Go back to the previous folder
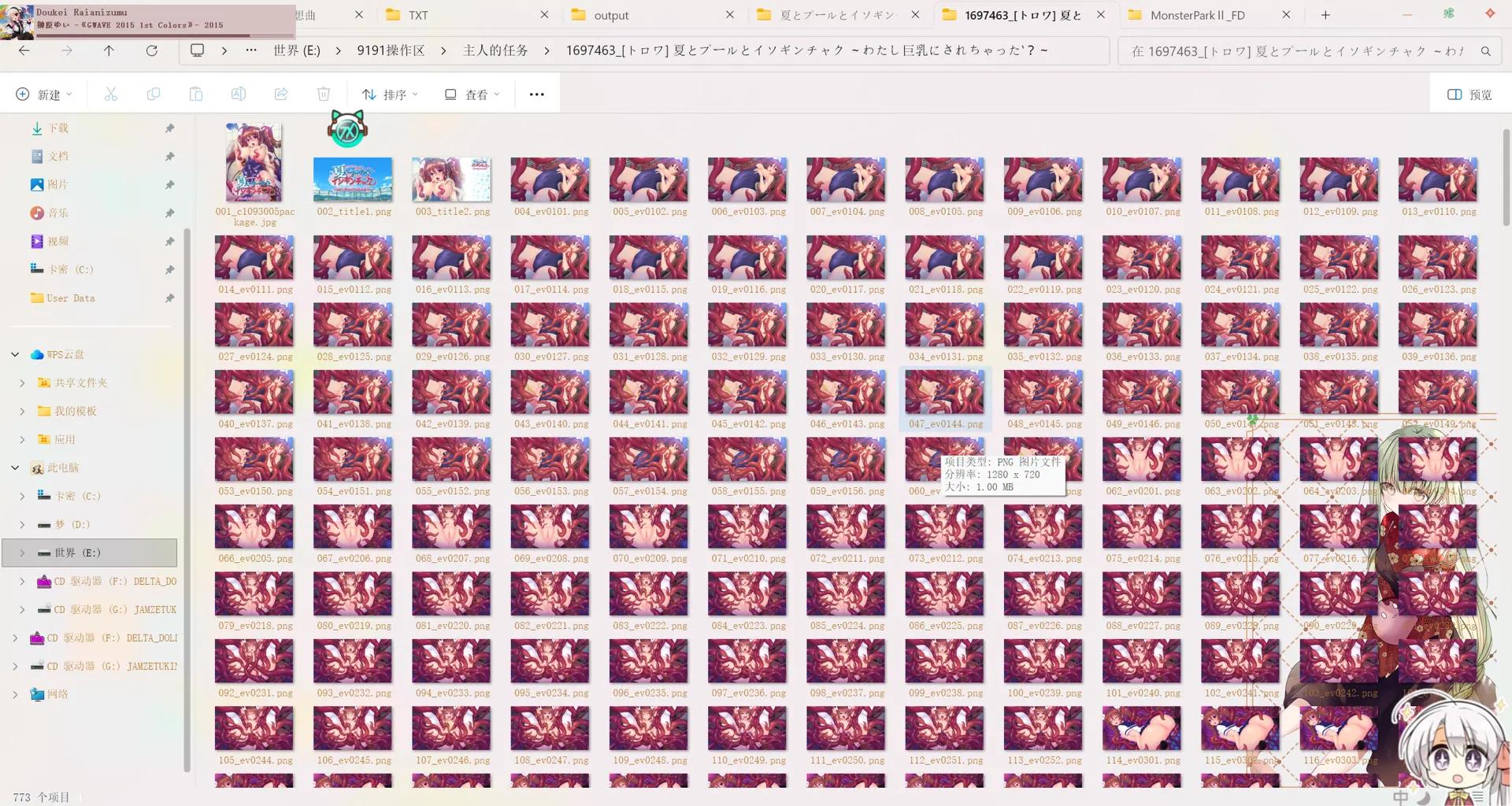1512x806 pixels. [x=24, y=50]
